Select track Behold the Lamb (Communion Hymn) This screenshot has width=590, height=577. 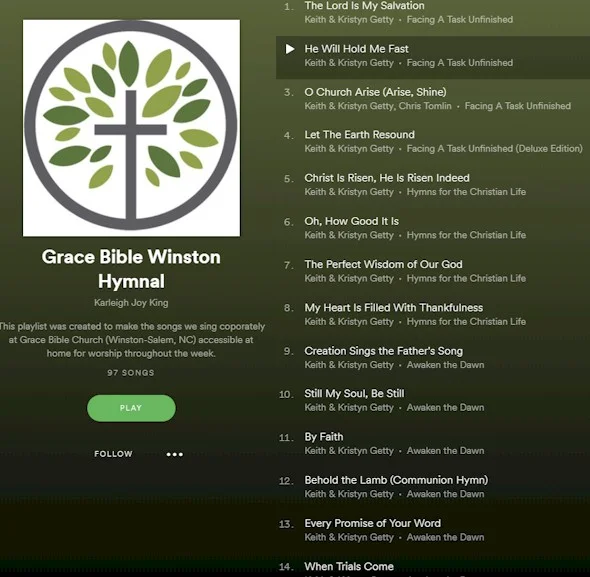coord(396,480)
